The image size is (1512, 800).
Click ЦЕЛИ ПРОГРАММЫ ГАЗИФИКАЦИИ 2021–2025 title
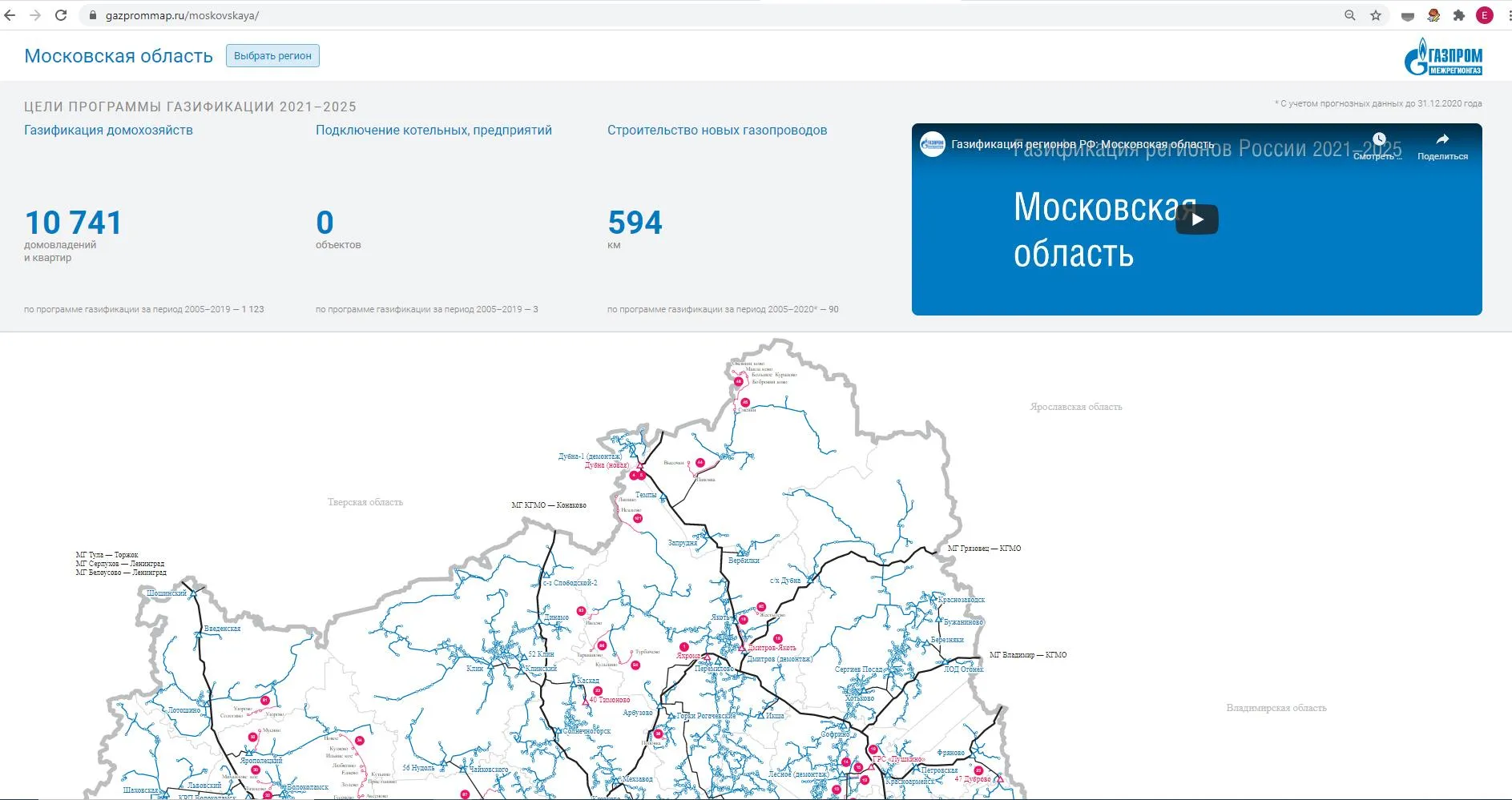[190, 107]
